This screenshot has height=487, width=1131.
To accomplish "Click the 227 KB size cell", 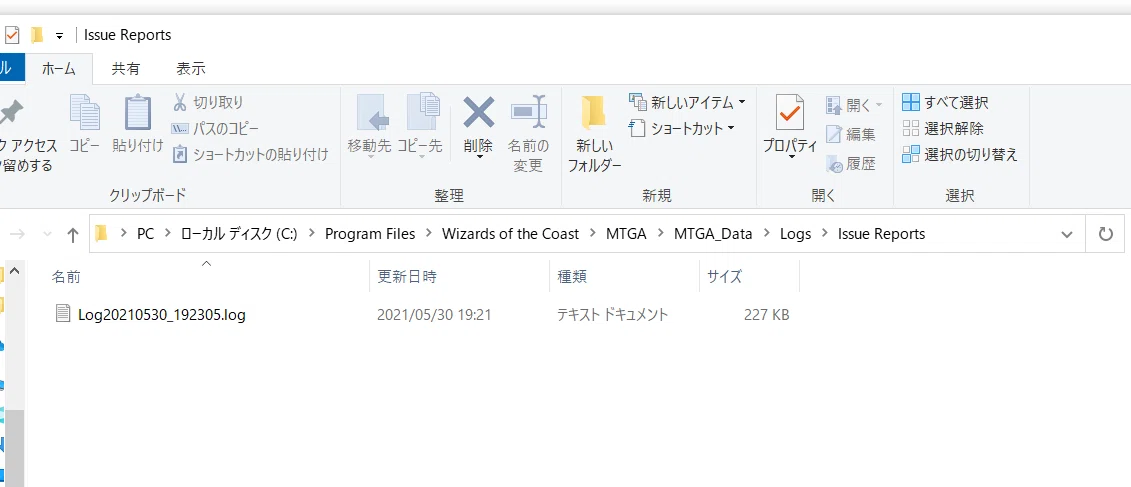I will 767,315.
